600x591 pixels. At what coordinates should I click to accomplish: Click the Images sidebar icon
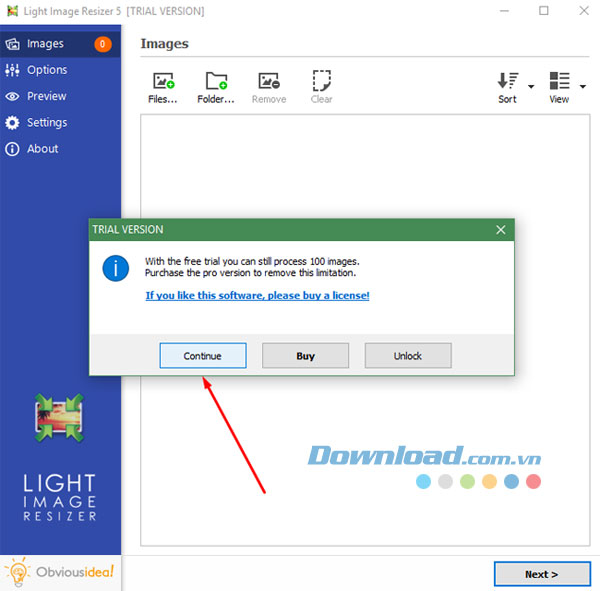(13, 44)
